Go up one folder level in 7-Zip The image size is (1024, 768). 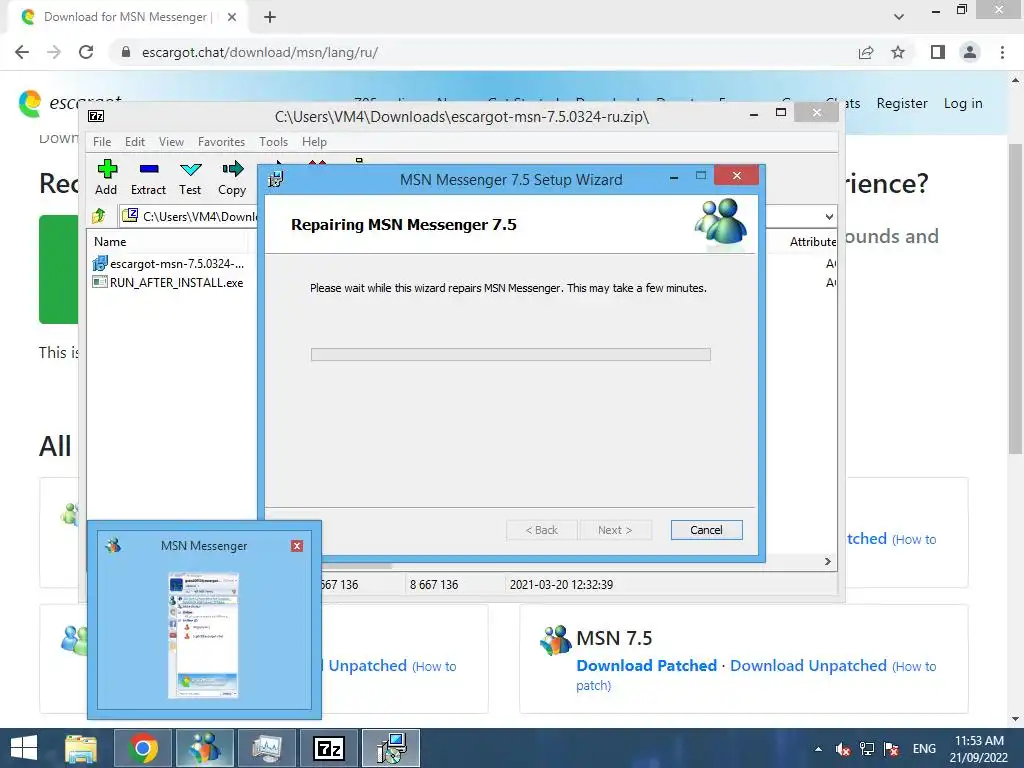[x=99, y=216]
